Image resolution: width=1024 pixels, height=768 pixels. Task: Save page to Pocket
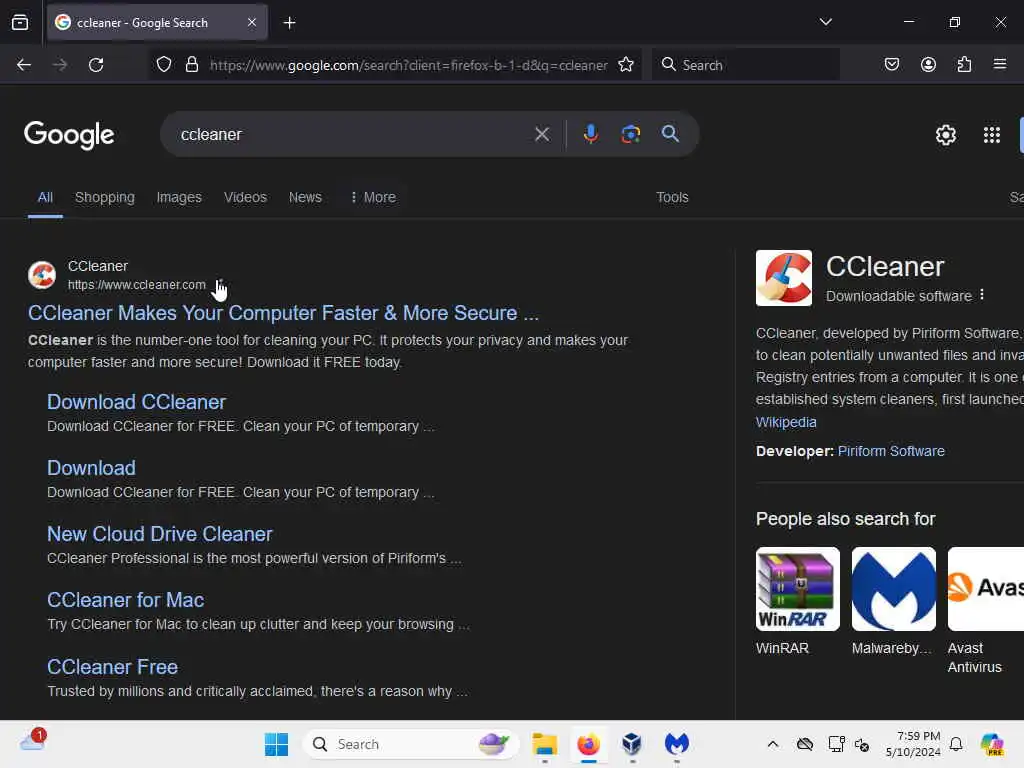(891, 65)
